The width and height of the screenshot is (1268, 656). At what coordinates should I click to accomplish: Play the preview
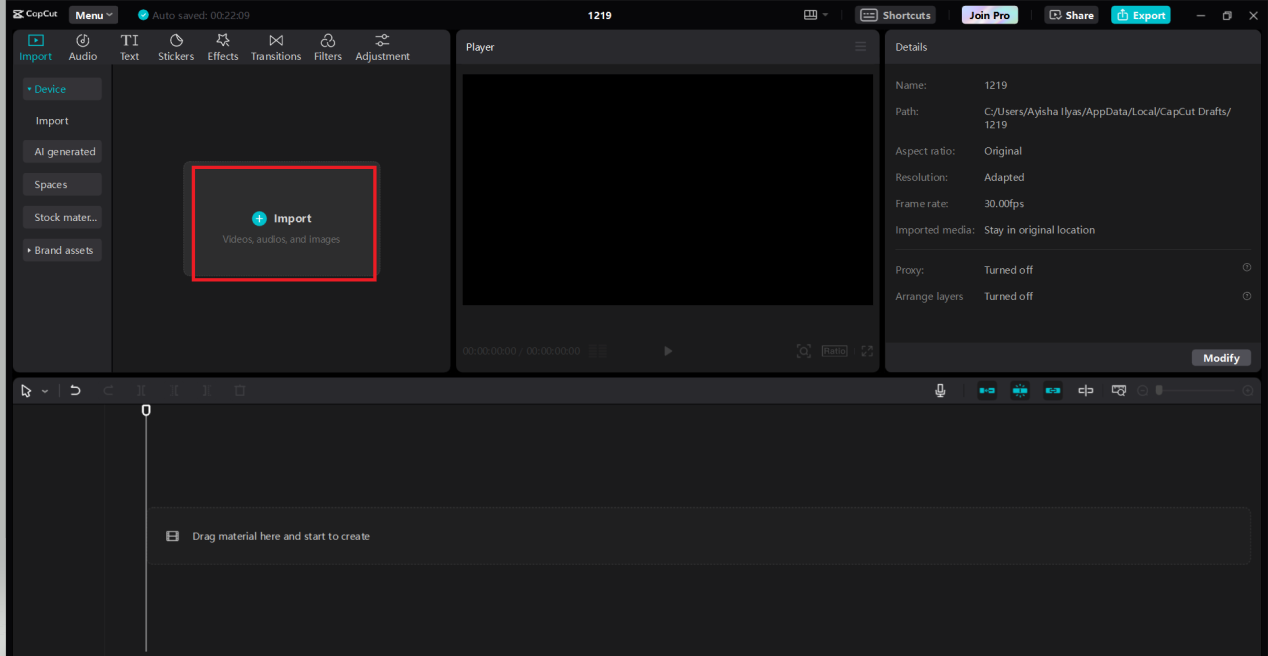668,351
